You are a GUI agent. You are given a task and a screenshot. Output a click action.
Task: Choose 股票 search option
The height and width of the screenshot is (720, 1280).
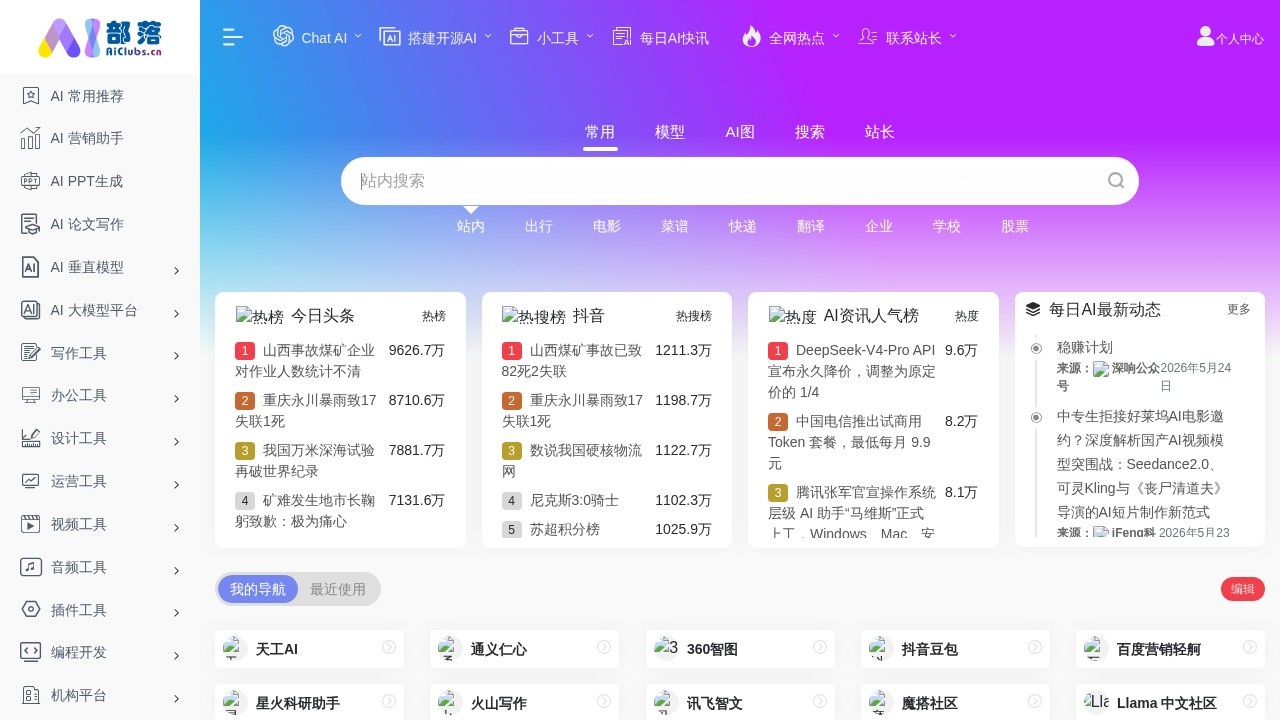pyautogui.click(x=1015, y=226)
